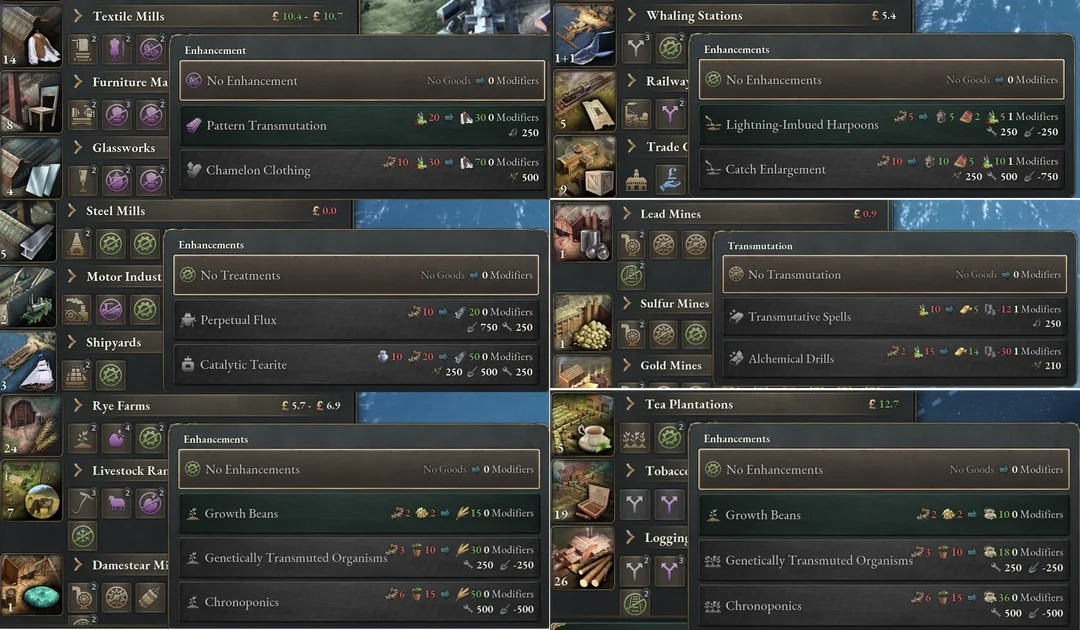Select Pattern Transmutation enhancement for Textile Mills

(360, 125)
